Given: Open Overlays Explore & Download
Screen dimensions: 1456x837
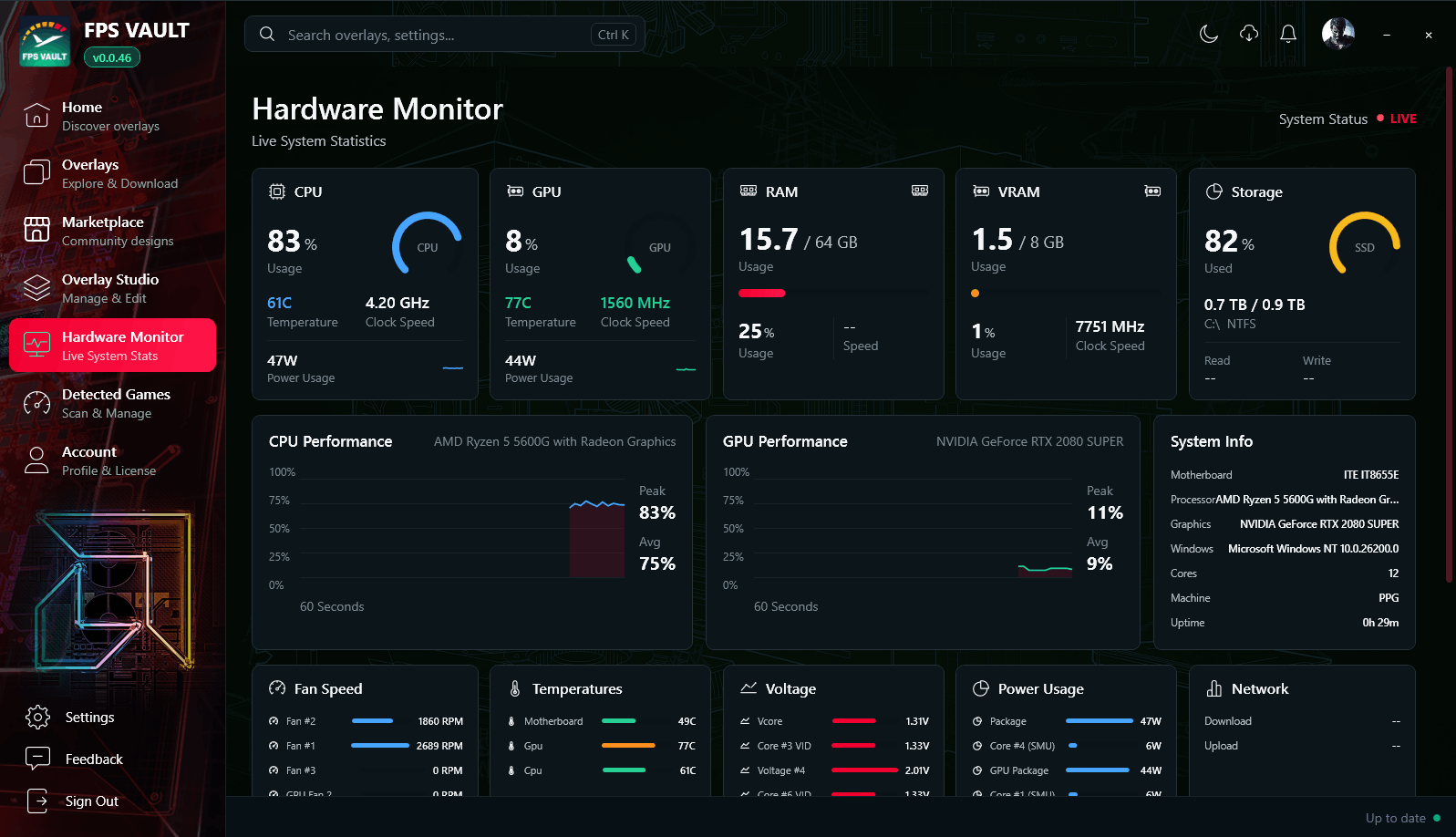Looking at the screenshot, I should [x=112, y=173].
